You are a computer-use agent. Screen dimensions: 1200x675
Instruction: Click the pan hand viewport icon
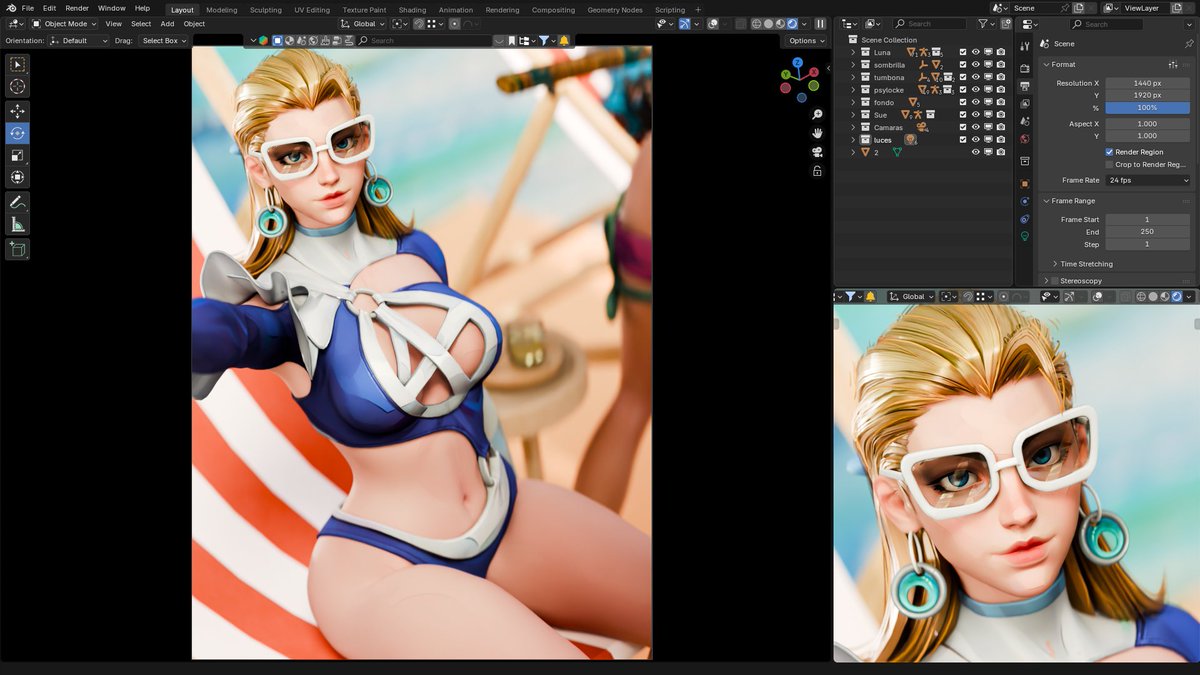coord(817,133)
